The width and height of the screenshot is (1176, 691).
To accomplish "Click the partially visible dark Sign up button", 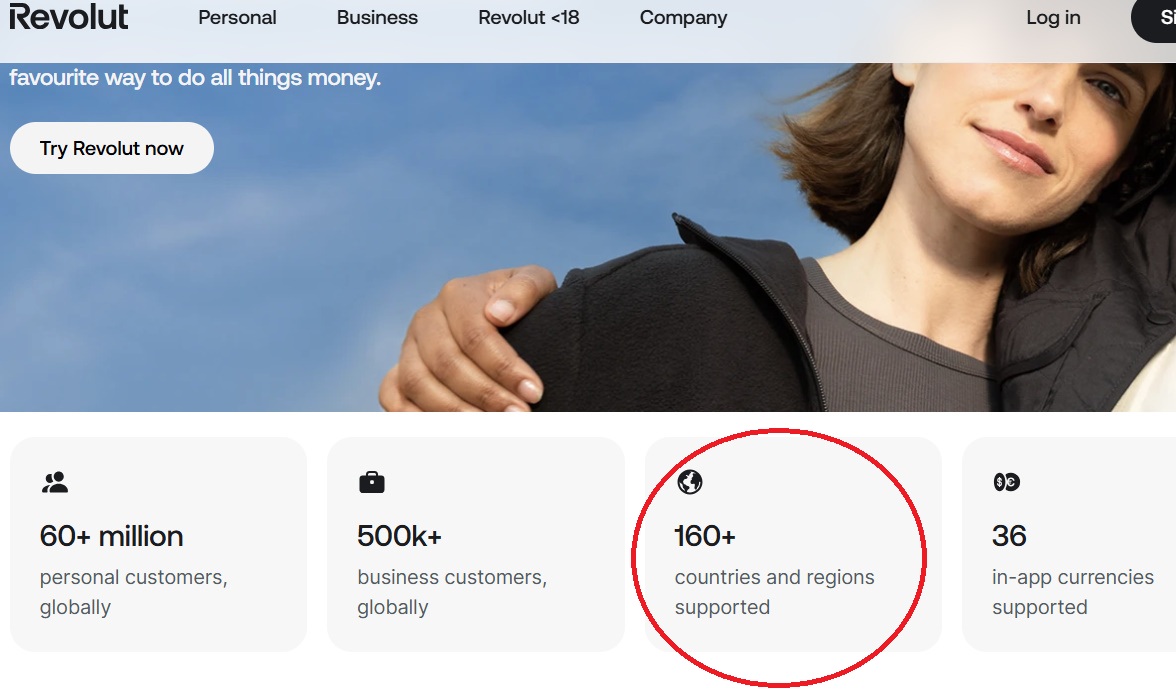I will [x=1157, y=19].
